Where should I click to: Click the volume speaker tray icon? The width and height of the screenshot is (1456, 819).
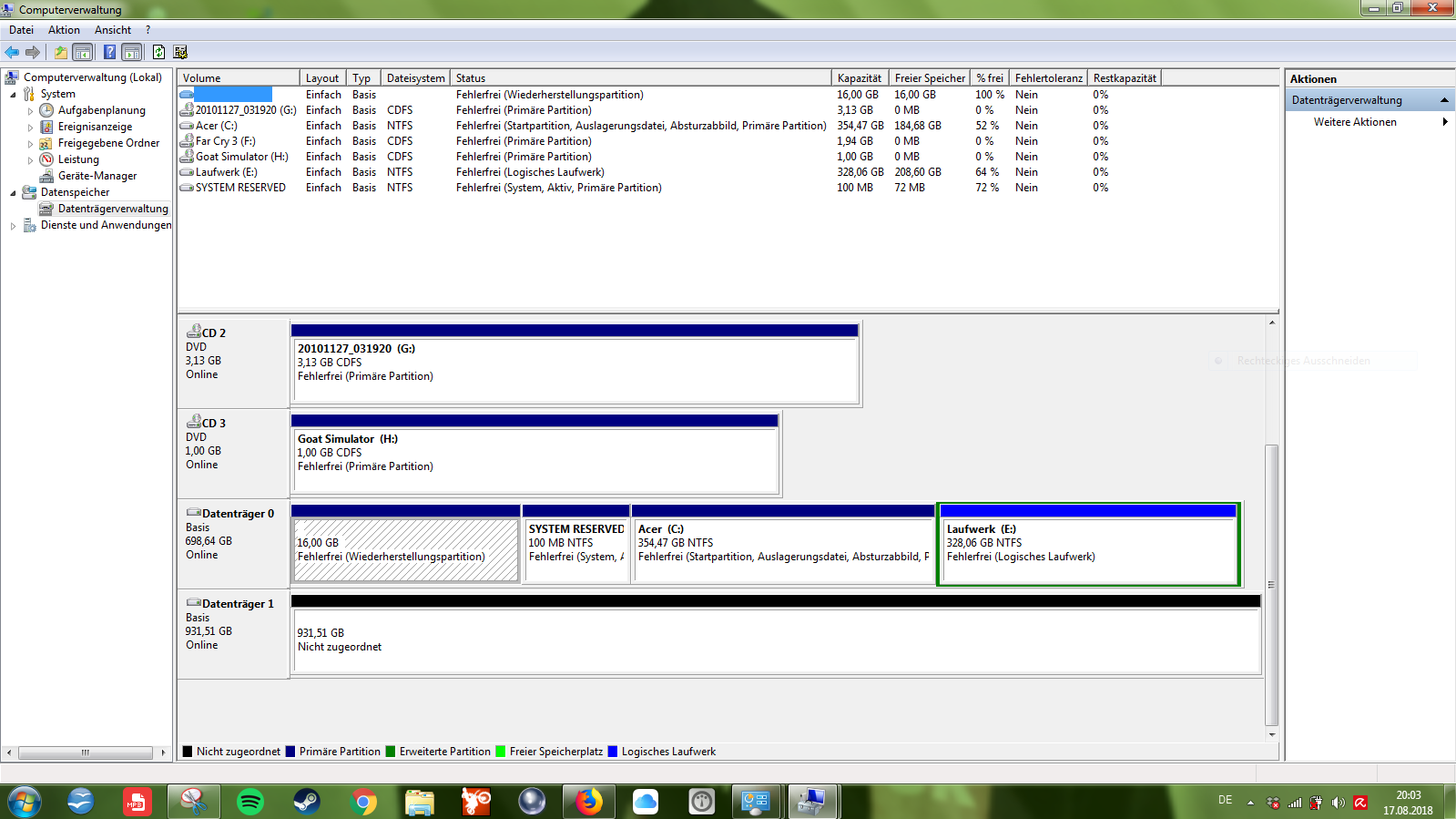(1338, 803)
